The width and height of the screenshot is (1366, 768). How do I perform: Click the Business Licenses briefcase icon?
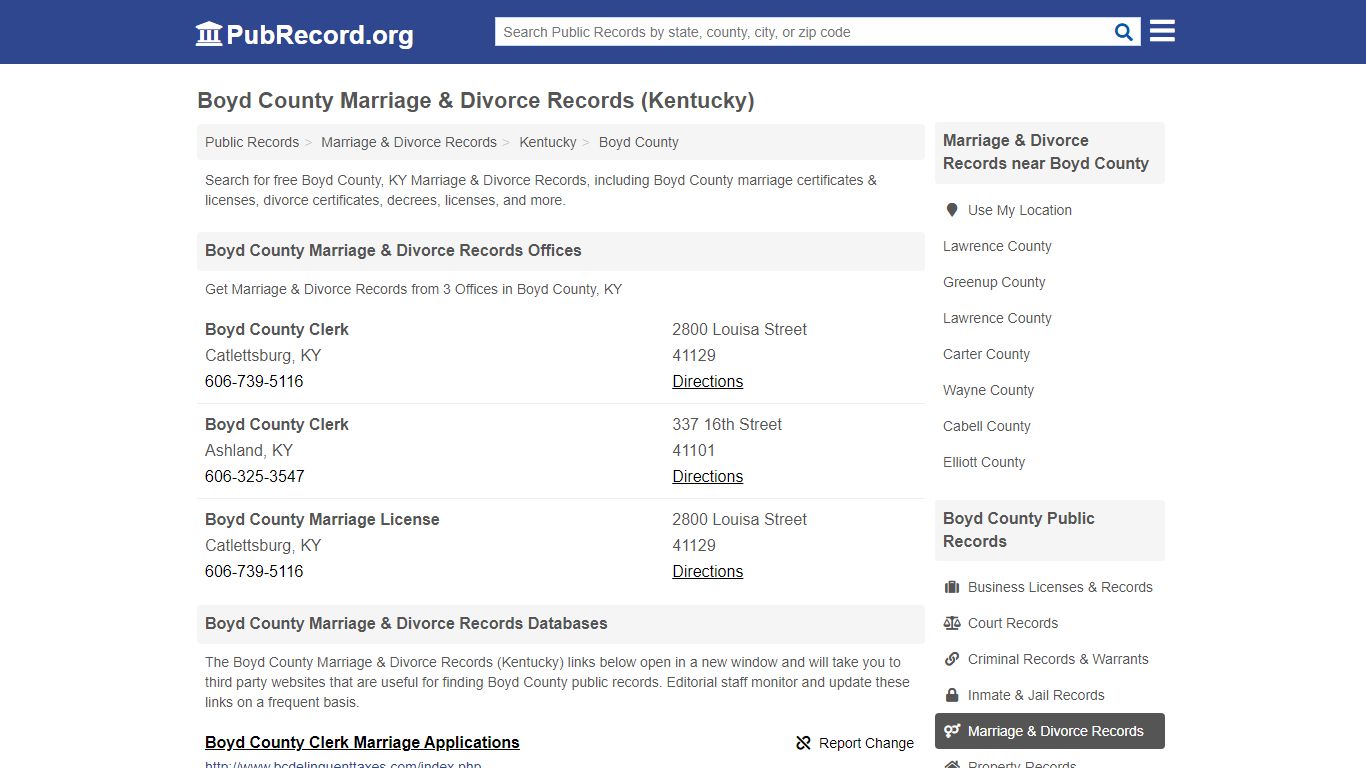coord(952,587)
